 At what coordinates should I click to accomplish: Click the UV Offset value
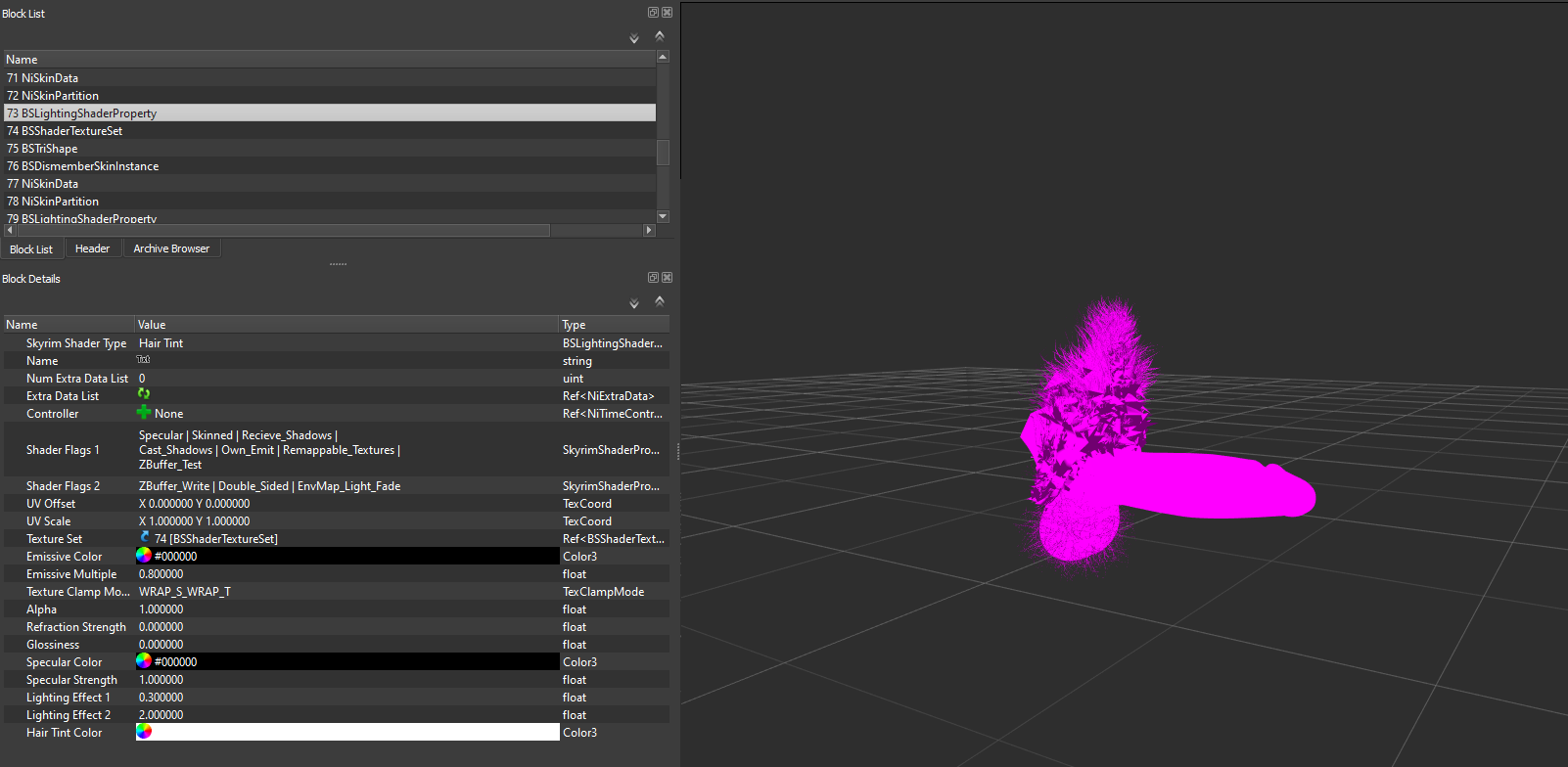[194, 503]
